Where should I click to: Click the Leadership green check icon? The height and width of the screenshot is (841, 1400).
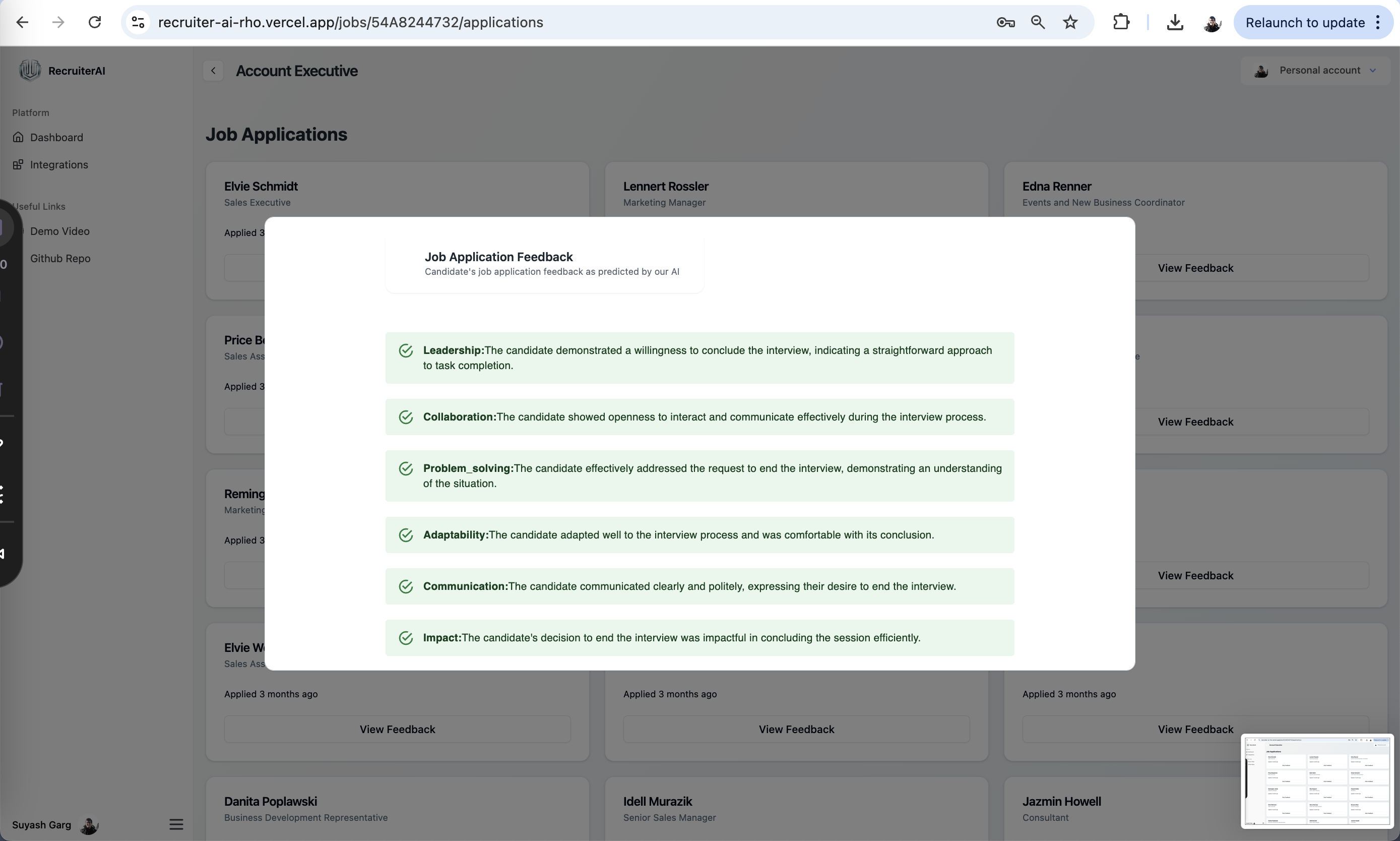tap(406, 350)
